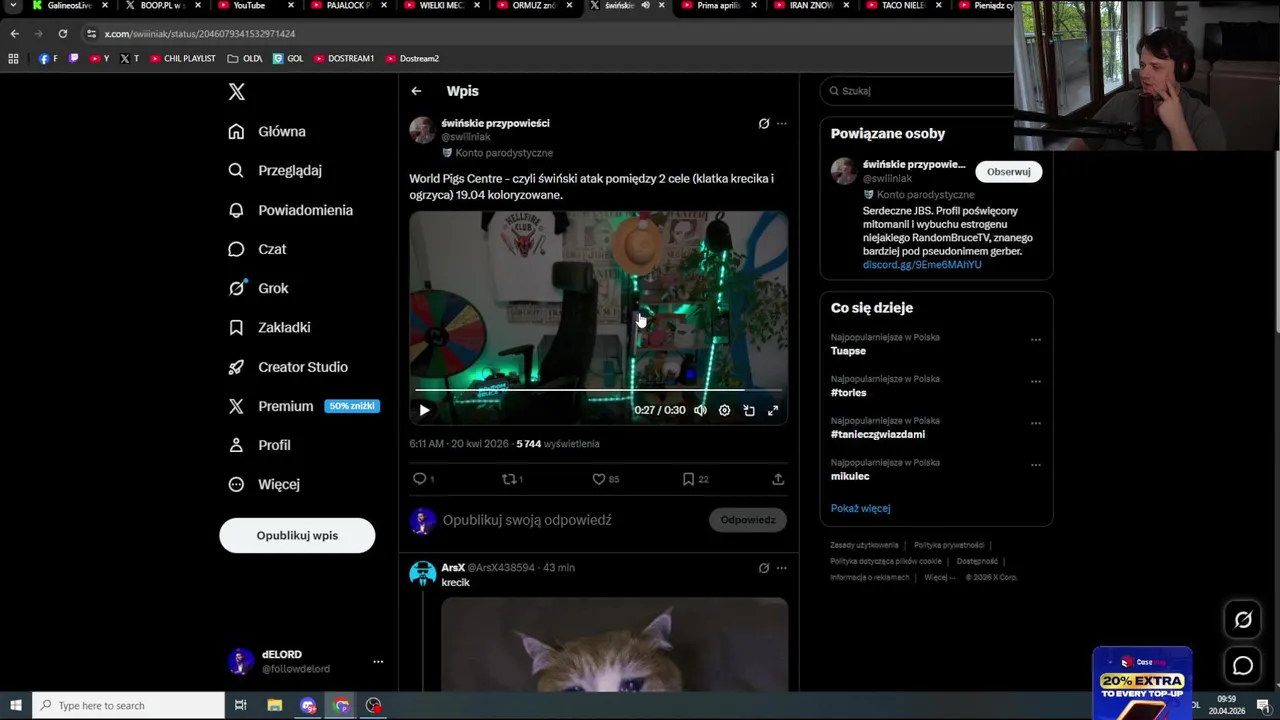Open trending topic mikulec
This screenshot has width=1280, height=720.
point(850,477)
